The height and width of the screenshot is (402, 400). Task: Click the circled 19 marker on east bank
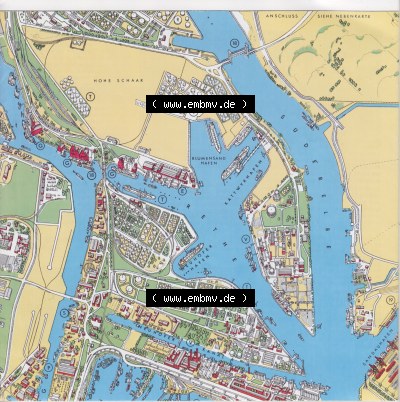coord(391,300)
